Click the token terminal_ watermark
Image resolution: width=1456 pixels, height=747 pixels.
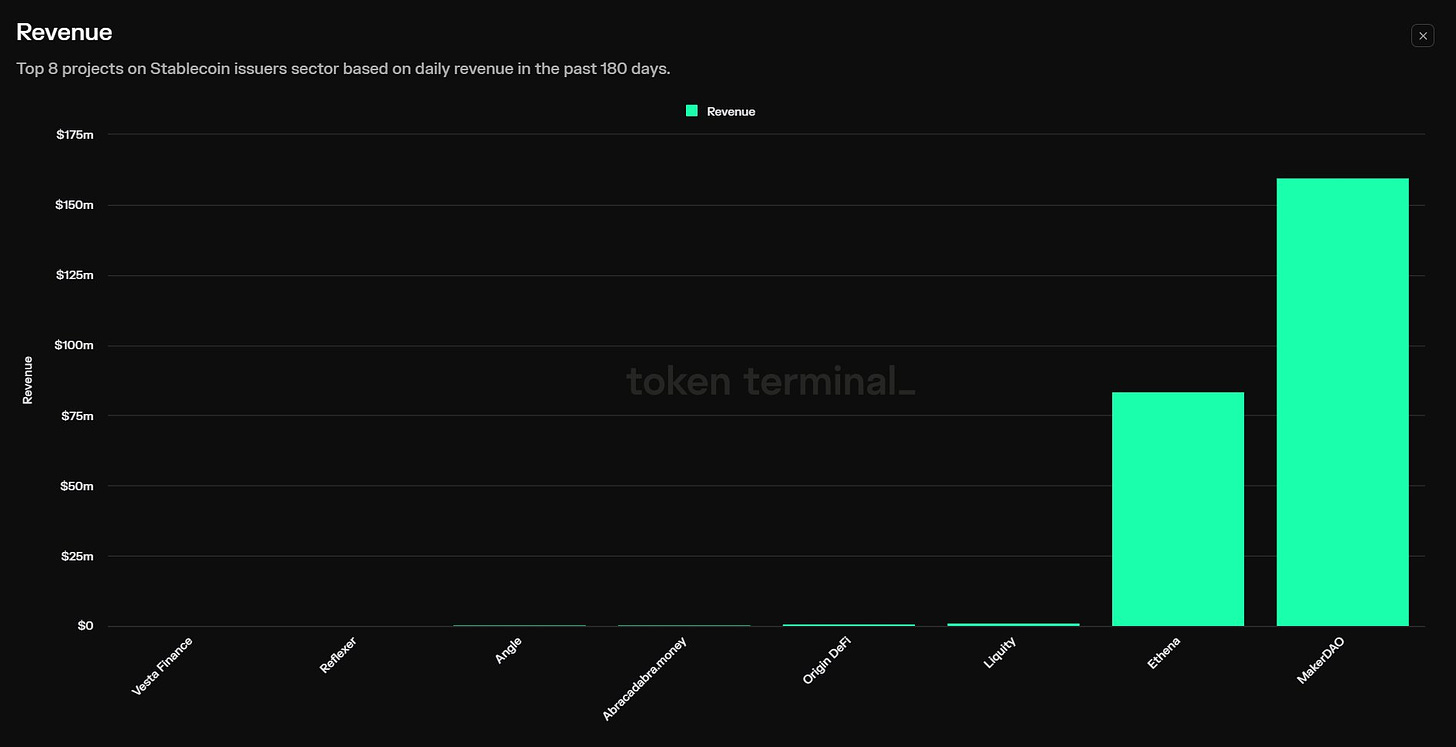click(x=770, y=382)
